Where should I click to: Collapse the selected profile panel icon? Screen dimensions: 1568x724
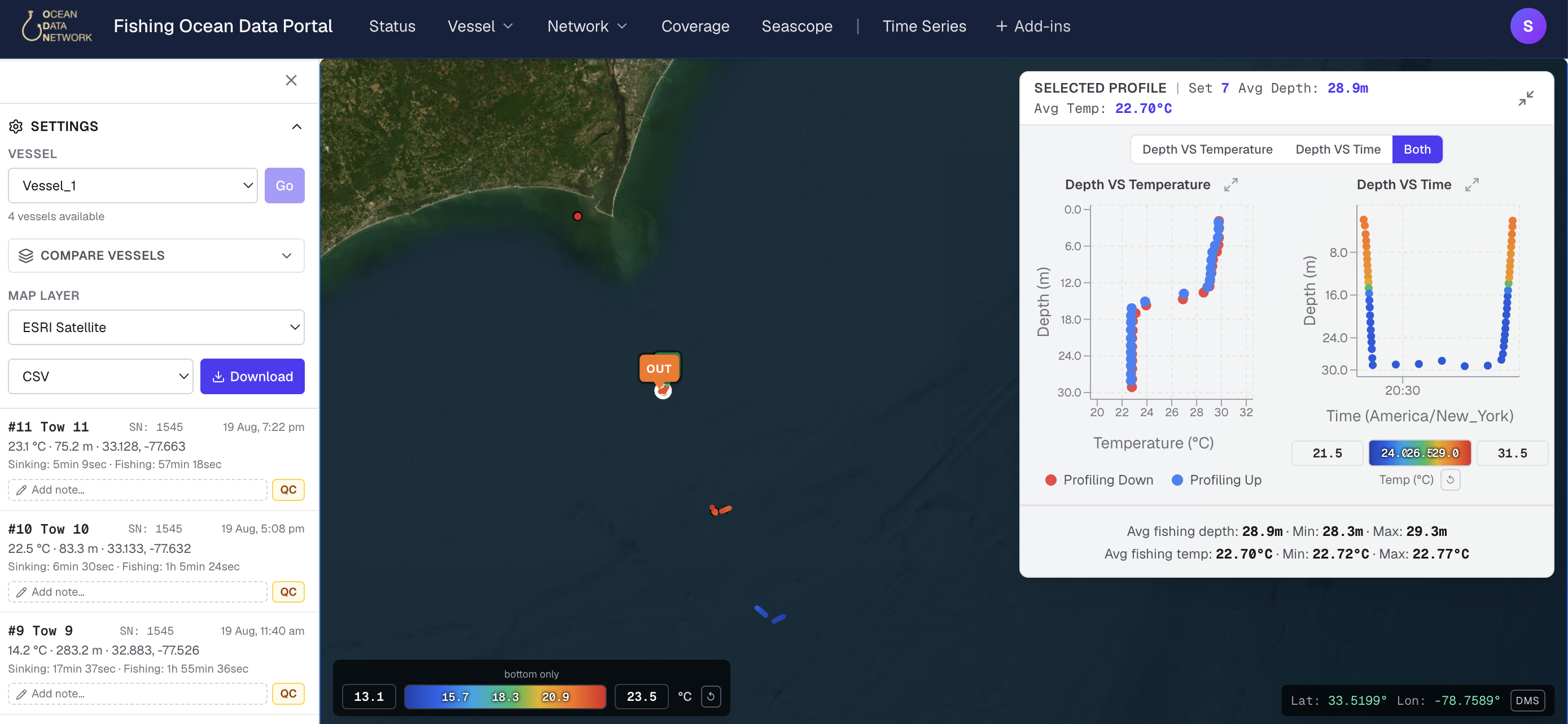(1526, 98)
